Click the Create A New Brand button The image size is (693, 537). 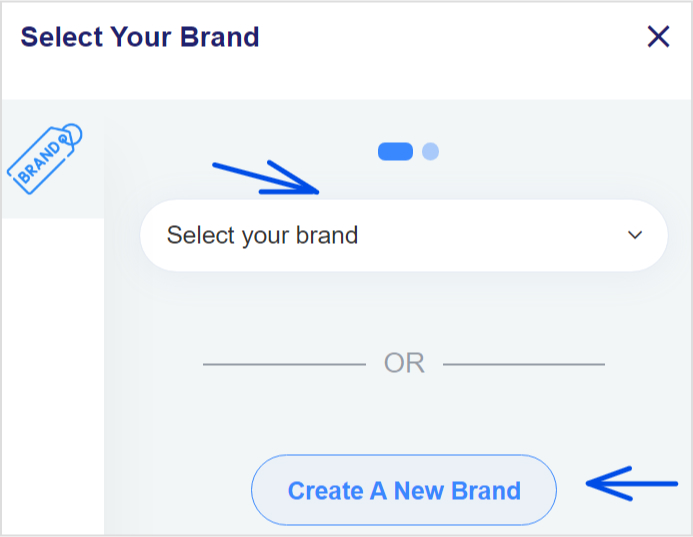(404, 490)
